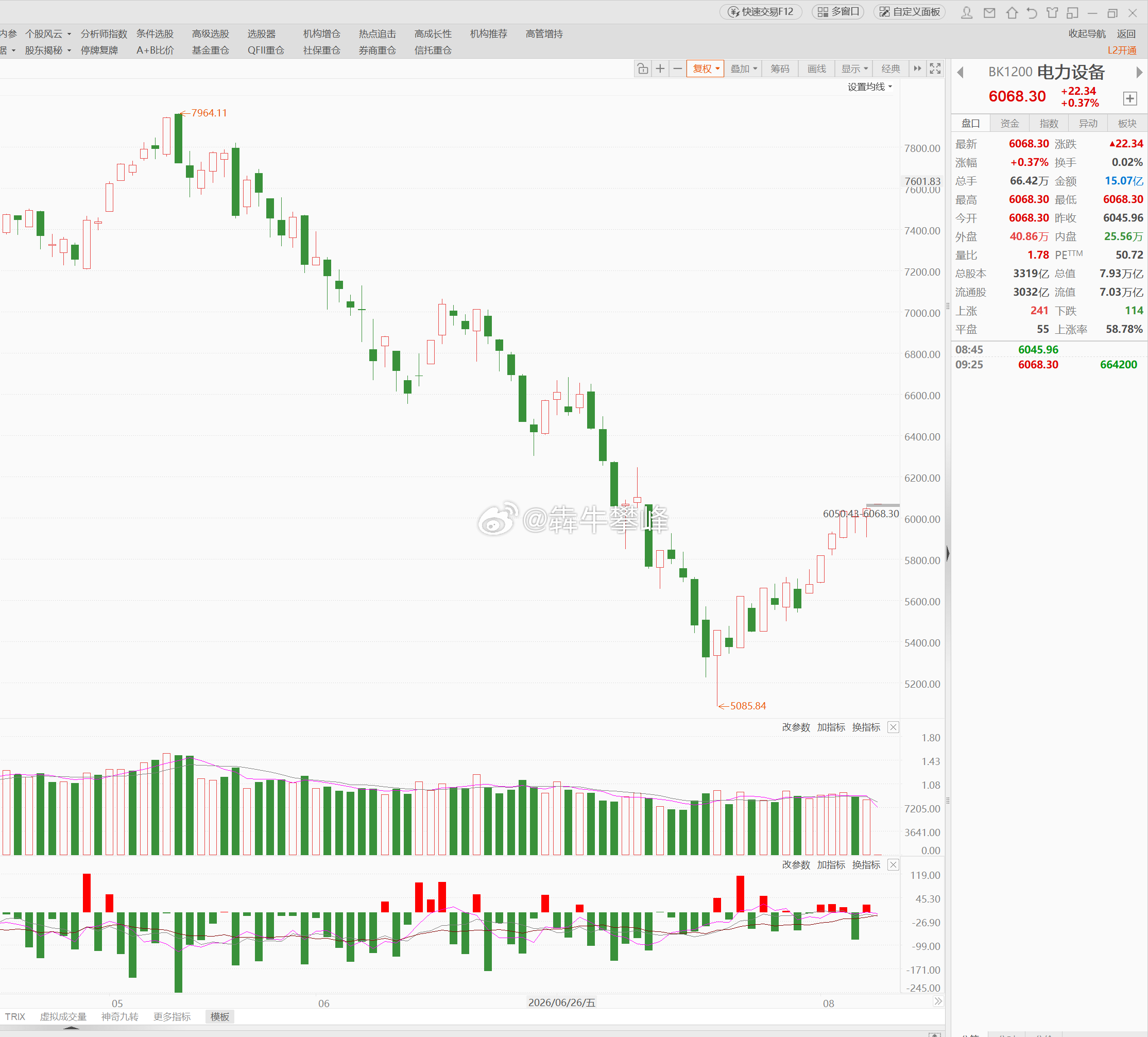Click the 模板 template button

[x=220, y=1016]
